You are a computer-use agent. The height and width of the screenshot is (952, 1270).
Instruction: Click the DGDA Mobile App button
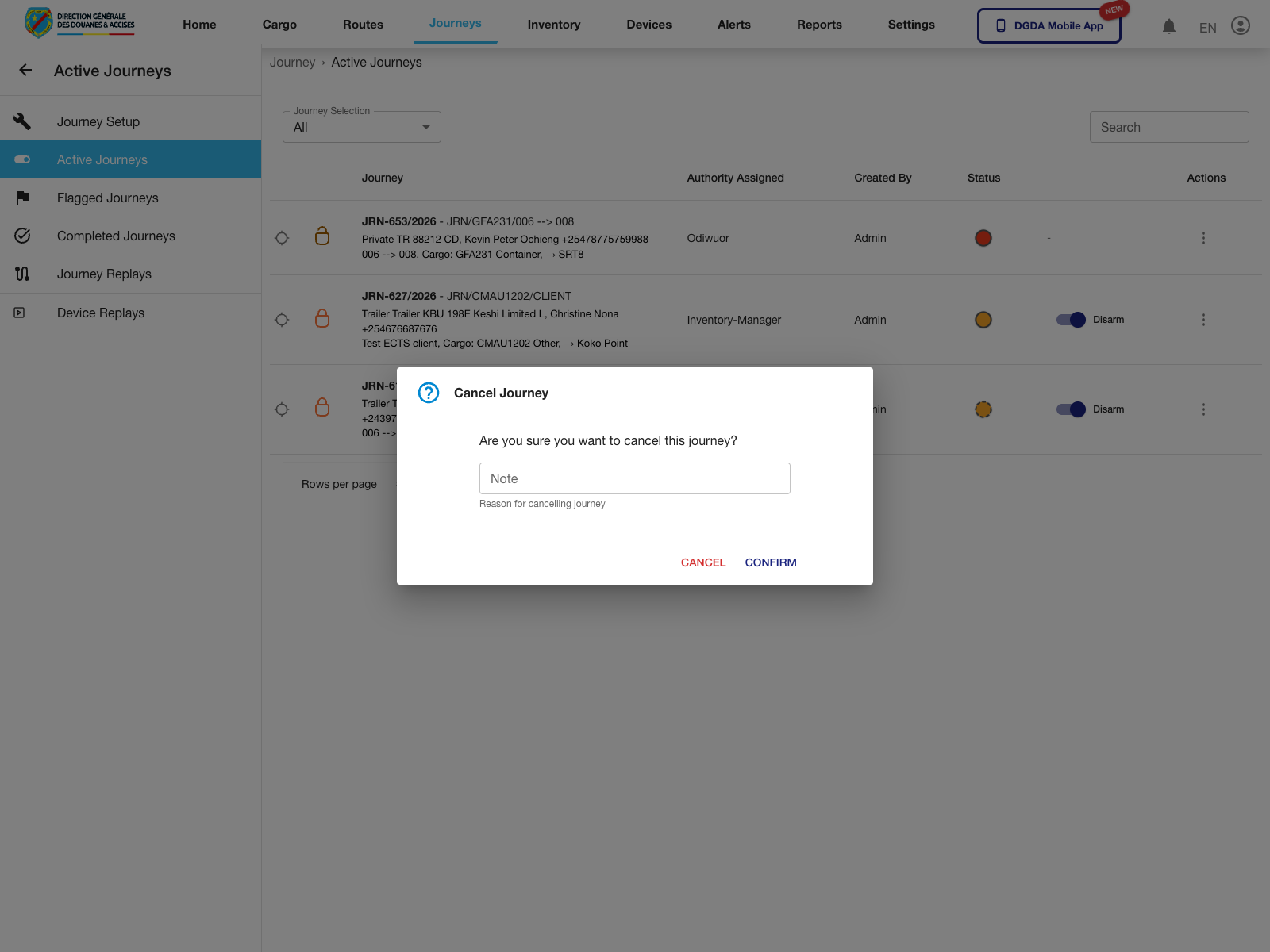click(1049, 25)
